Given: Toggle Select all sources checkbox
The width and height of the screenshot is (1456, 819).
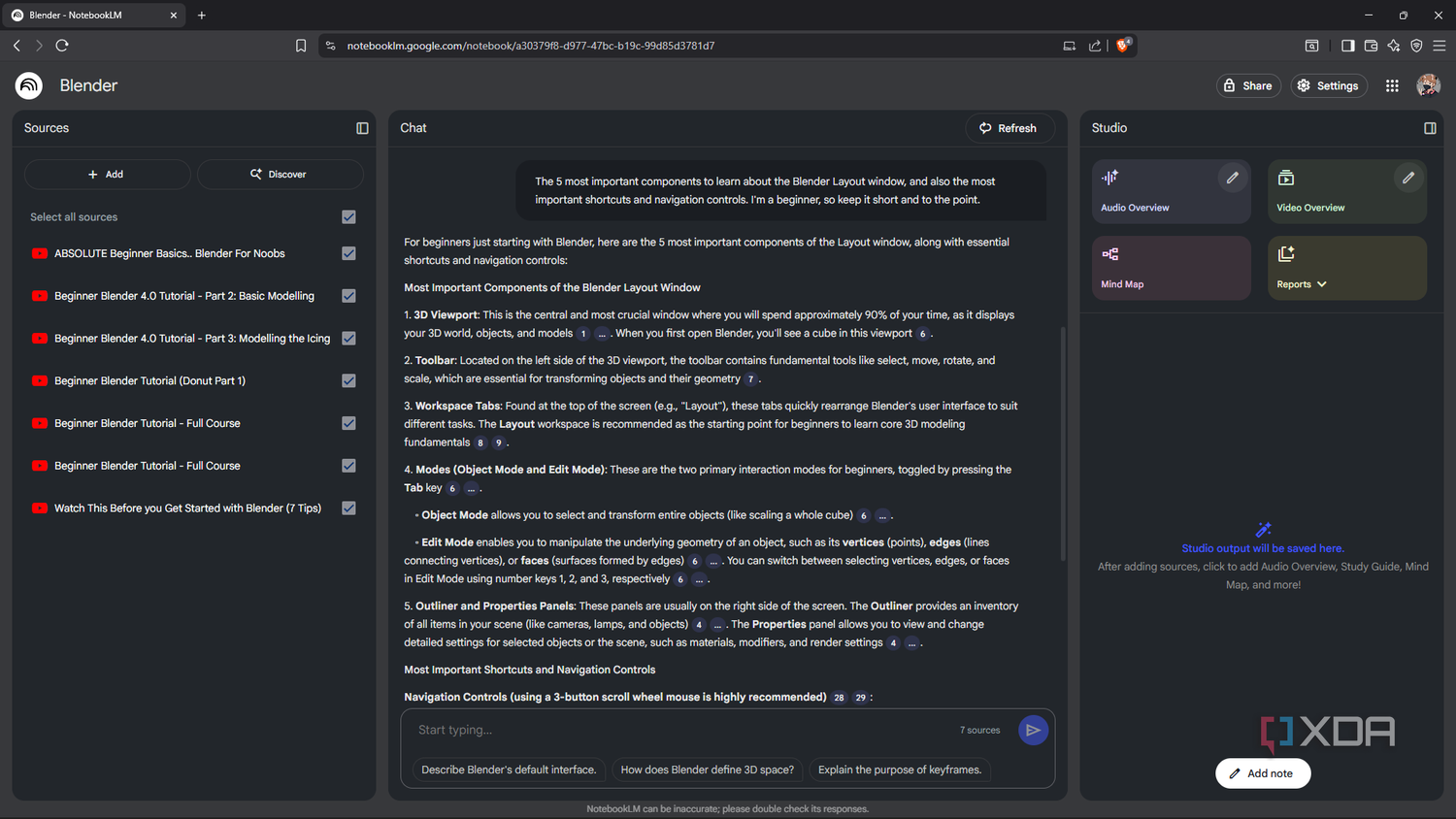Looking at the screenshot, I should coord(348,217).
